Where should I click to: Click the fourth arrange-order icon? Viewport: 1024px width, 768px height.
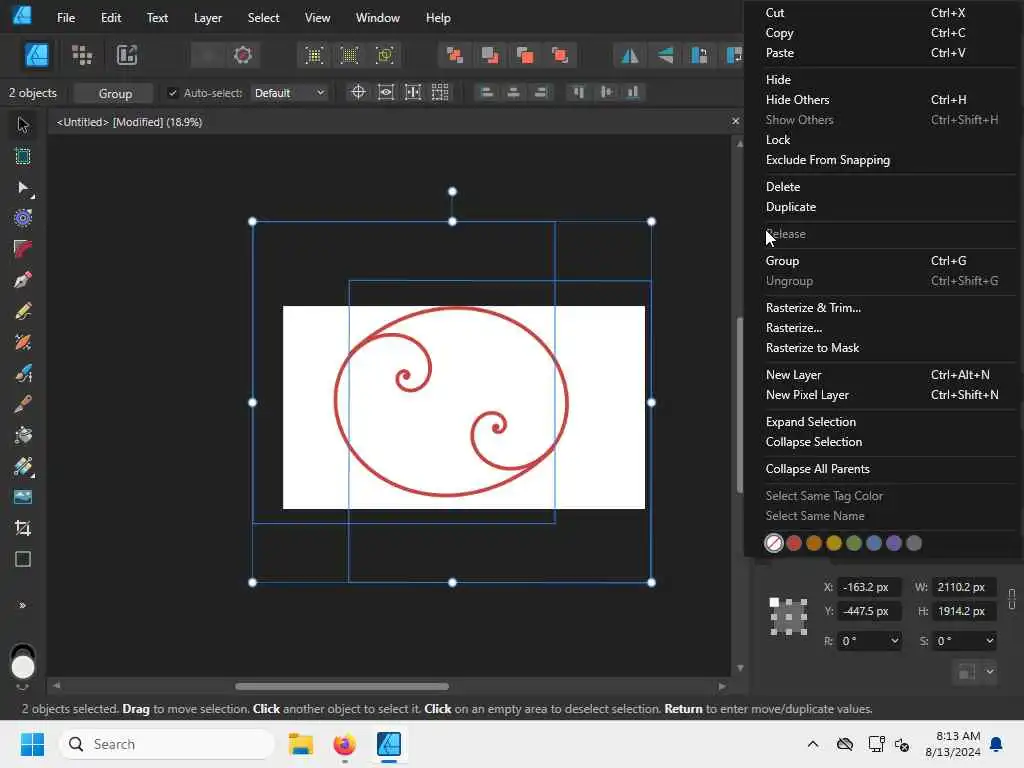(560, 55)
